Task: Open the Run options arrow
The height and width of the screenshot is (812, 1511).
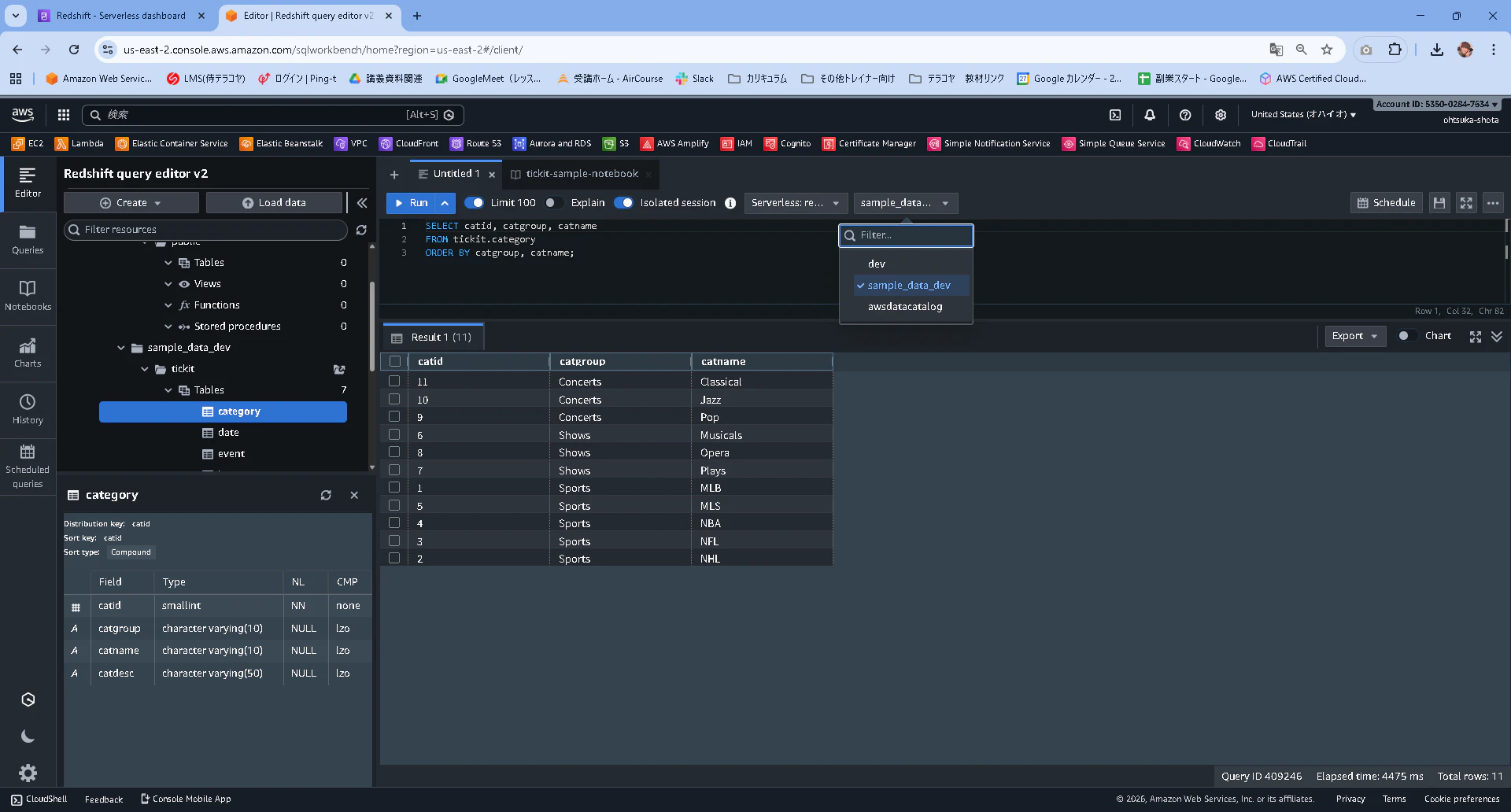Action: (445, 203)
